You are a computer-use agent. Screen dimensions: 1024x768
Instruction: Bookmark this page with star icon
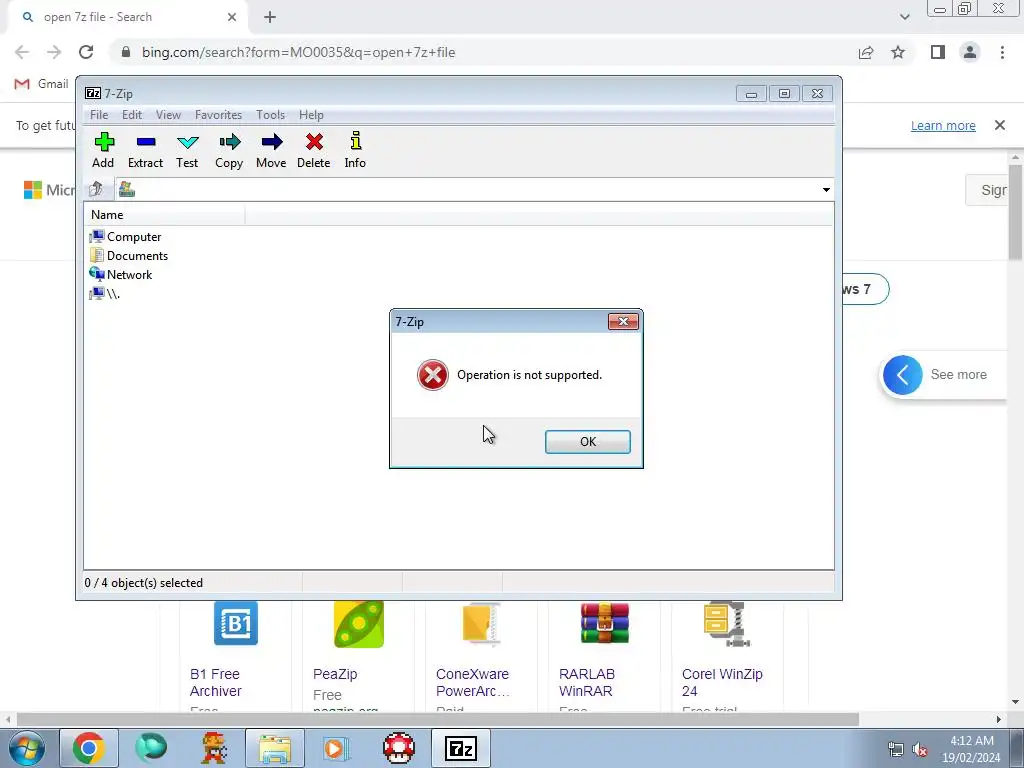point(898,52)
